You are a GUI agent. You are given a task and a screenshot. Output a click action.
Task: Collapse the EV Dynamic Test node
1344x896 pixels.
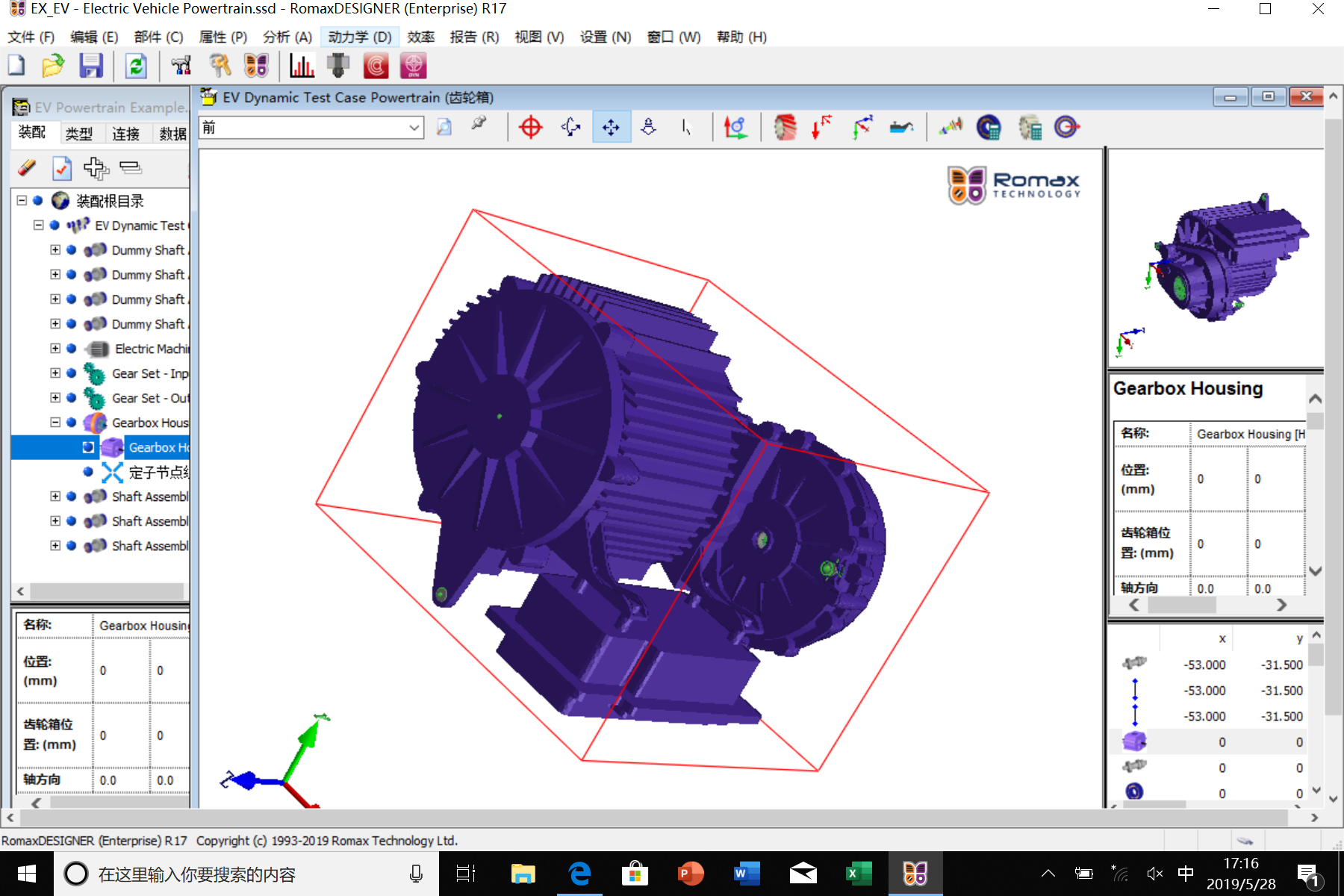[x=39, y=225]
